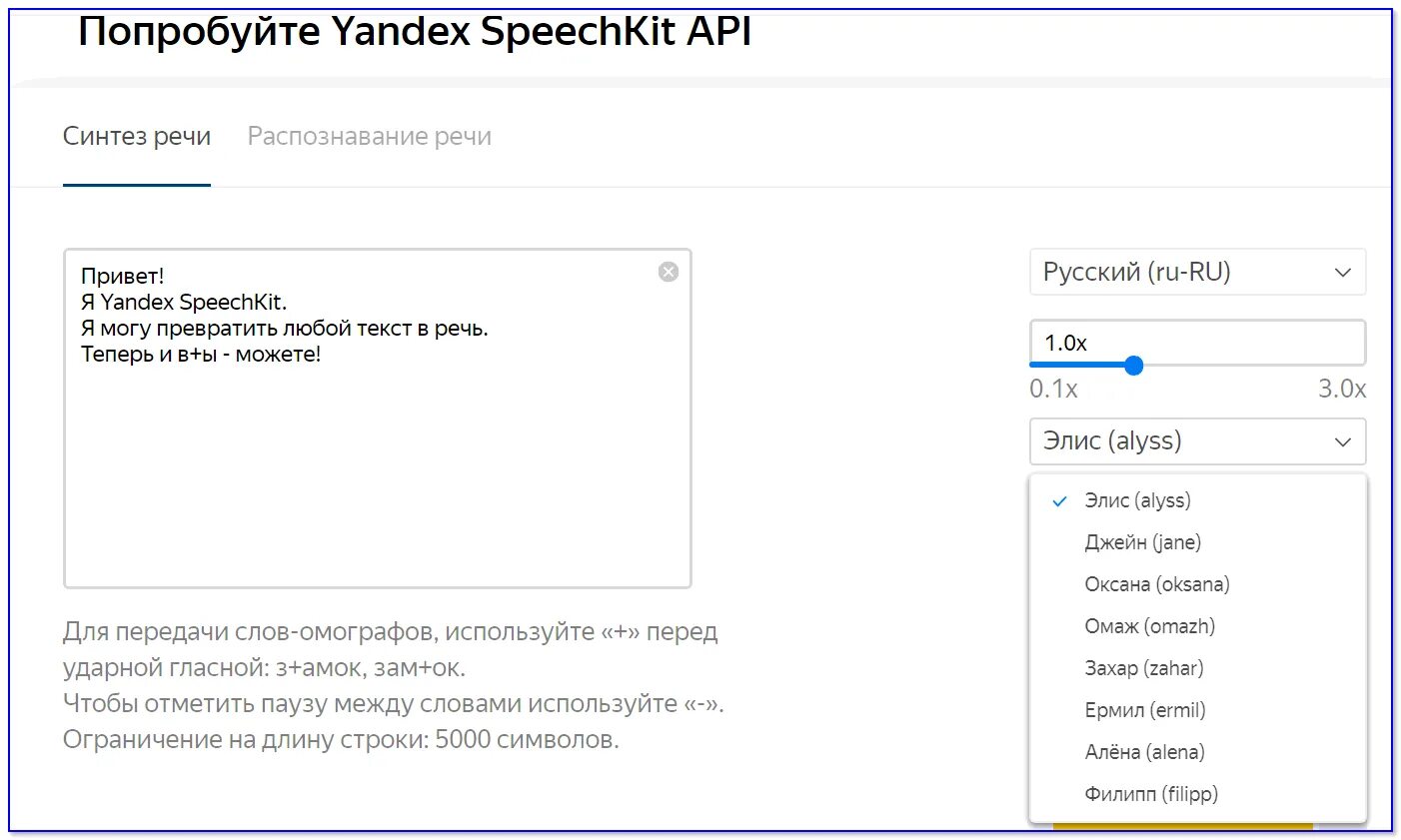Choose the Джейн (jane) voice
This screenshot has width=1401, height=840.
[1197, 542]
